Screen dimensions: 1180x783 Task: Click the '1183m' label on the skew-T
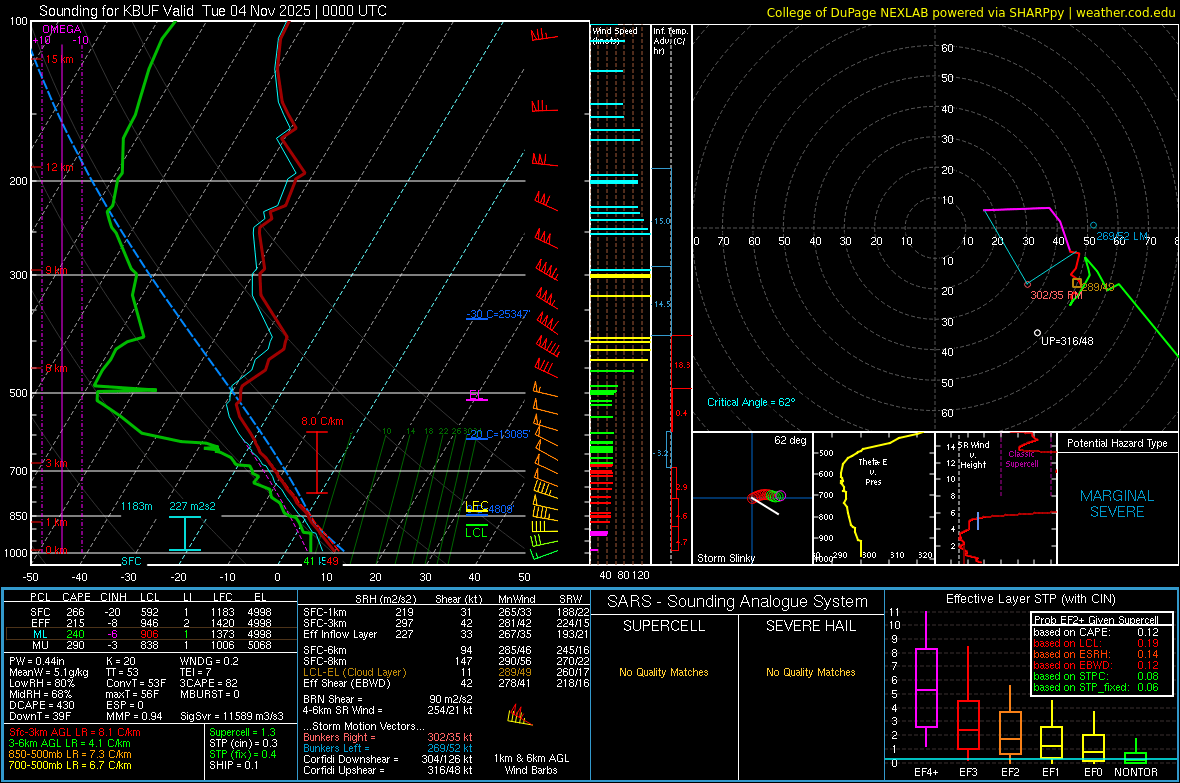point(136,506)
